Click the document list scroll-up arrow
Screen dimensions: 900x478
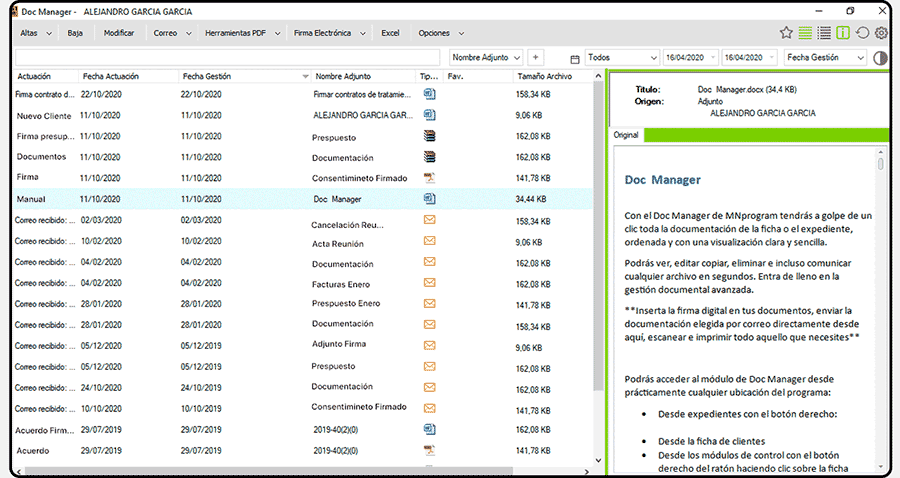click(598, 76)
